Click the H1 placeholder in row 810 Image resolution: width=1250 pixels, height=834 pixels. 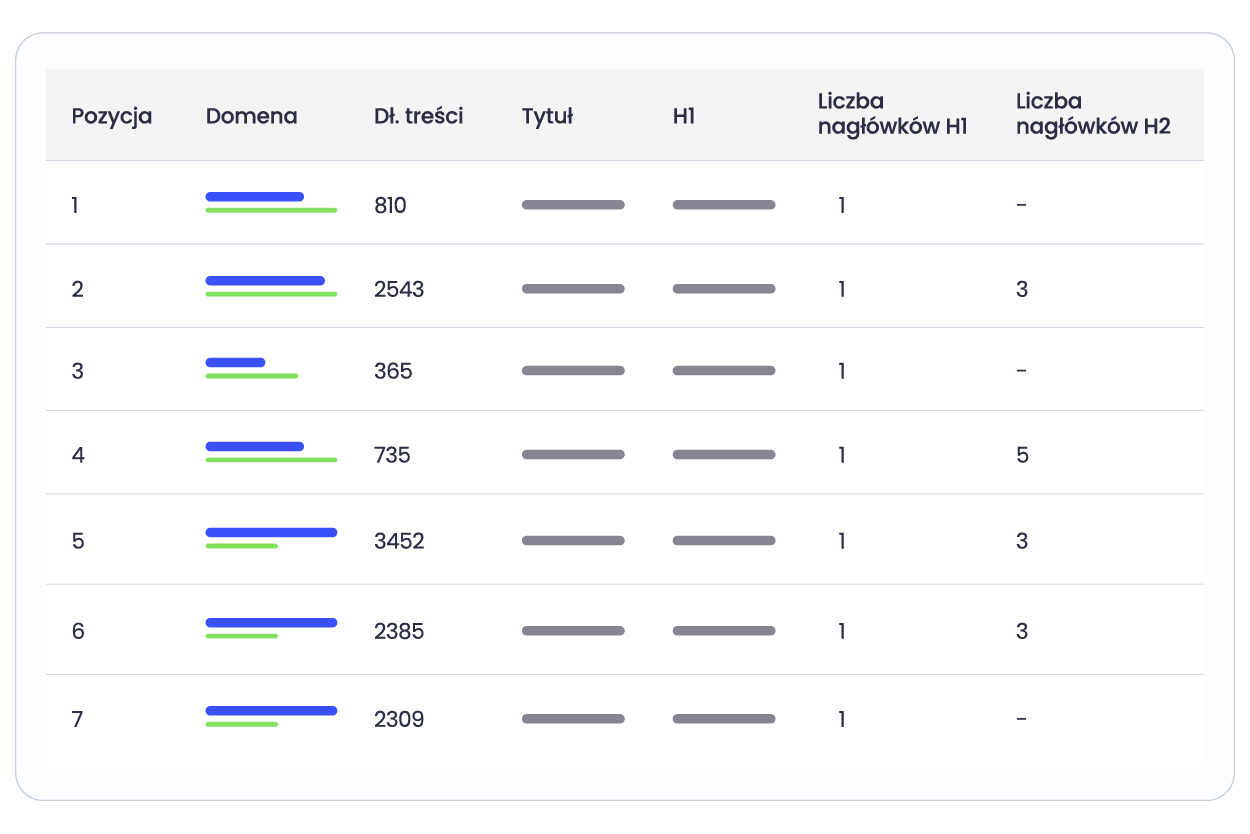tap(724, 205)
